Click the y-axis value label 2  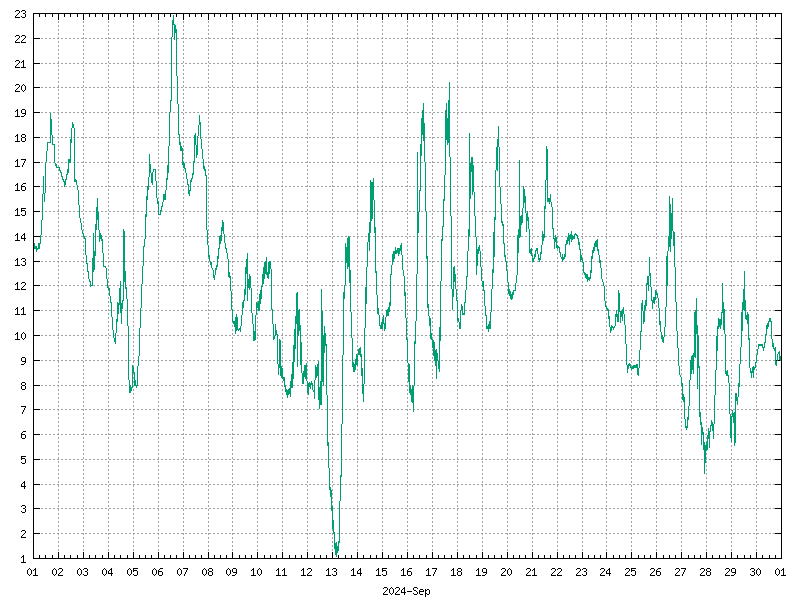[x=23, y=534]
